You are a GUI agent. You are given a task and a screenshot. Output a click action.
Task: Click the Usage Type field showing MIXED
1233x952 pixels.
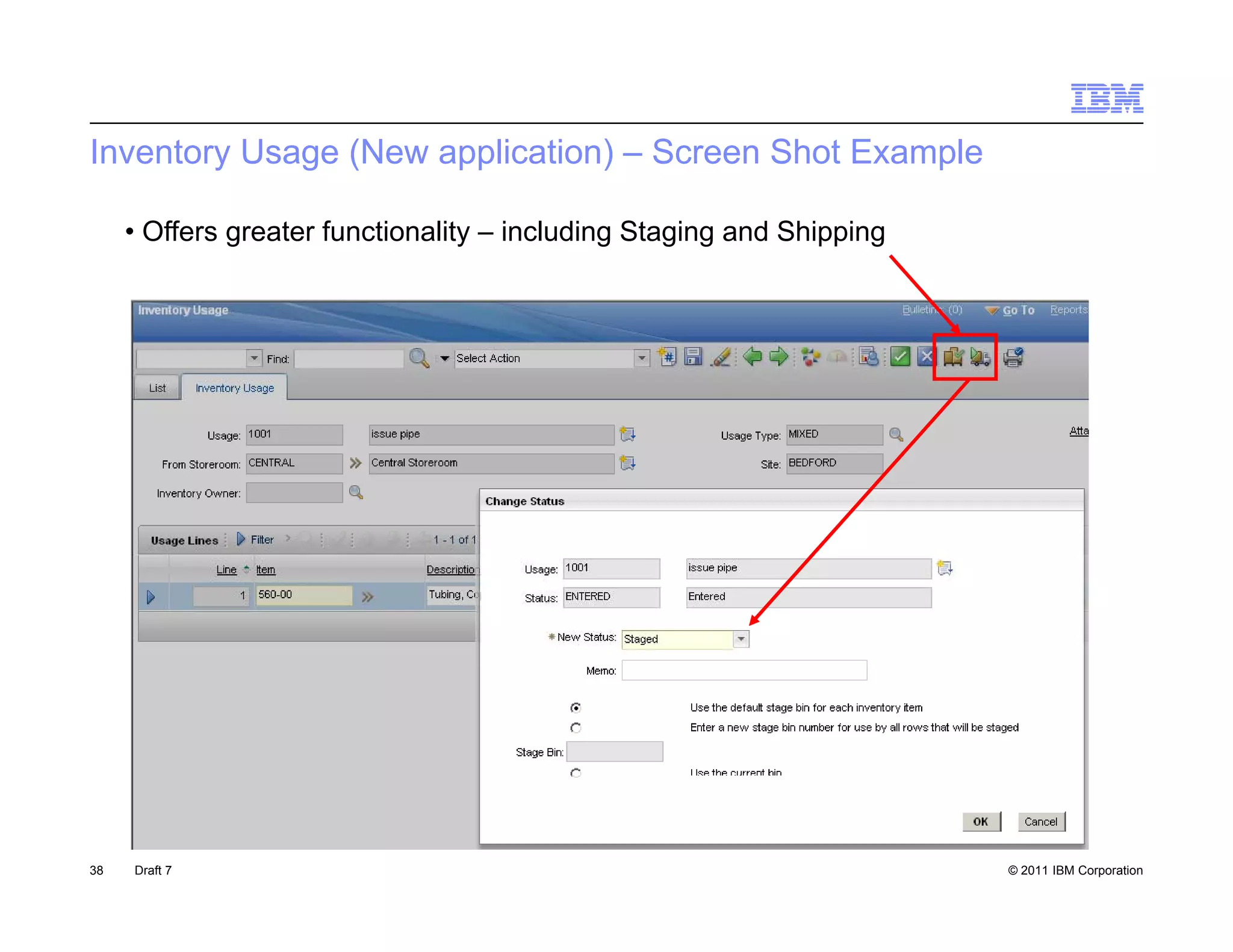pos(834,434)
